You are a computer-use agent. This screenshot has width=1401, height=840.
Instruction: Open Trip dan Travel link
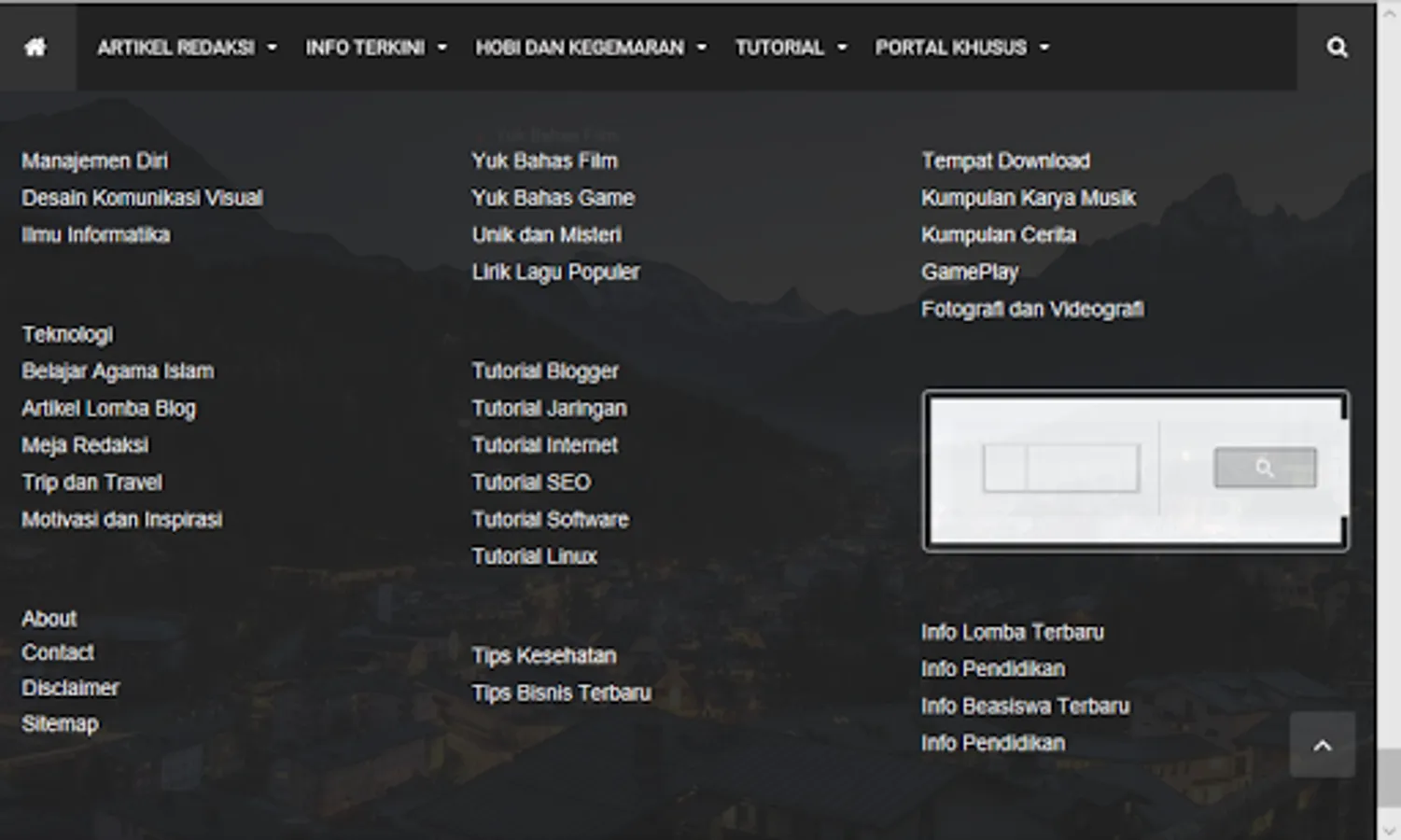(91, 483)
